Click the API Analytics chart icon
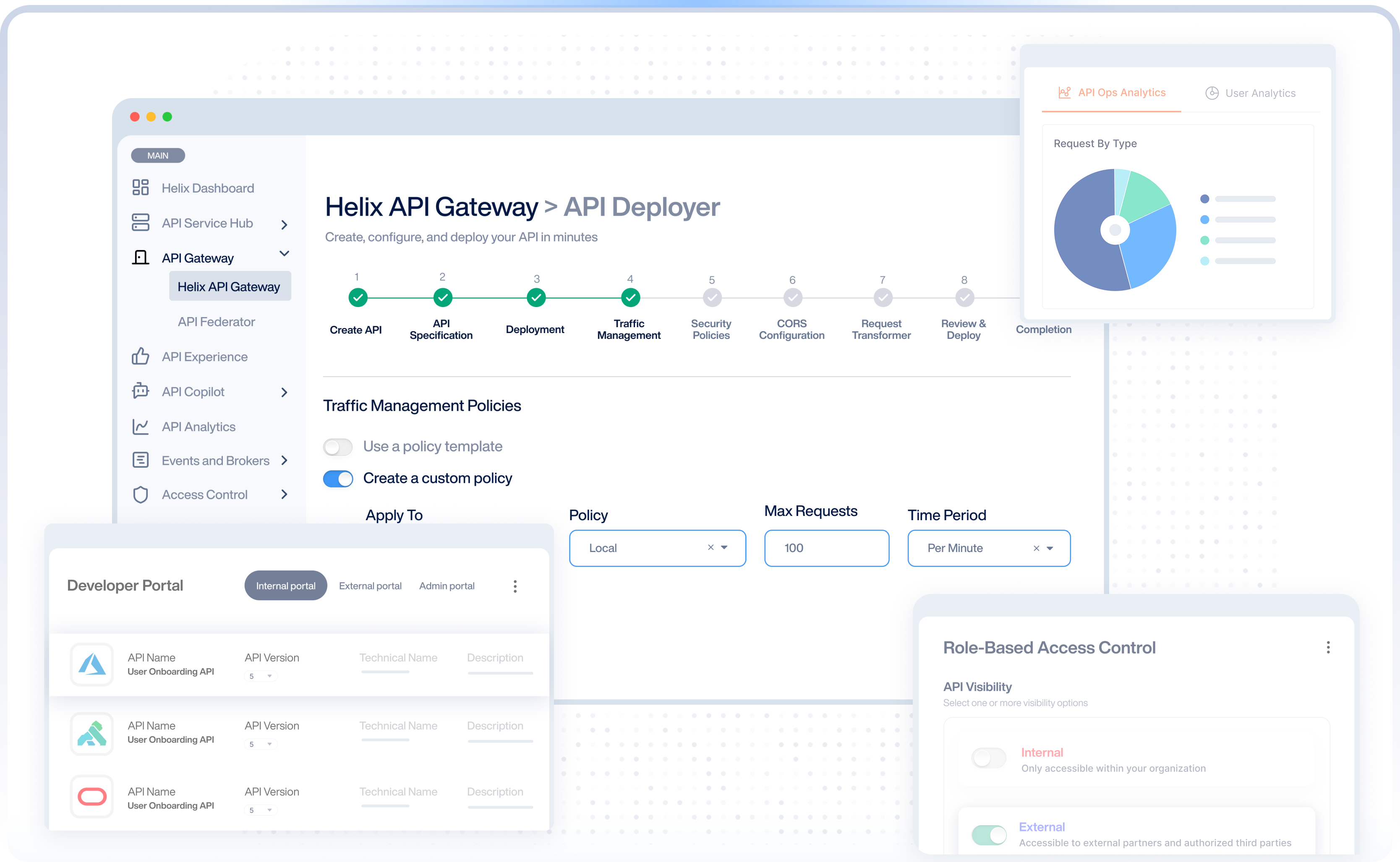1400x862 pixels. pos(140,427)
